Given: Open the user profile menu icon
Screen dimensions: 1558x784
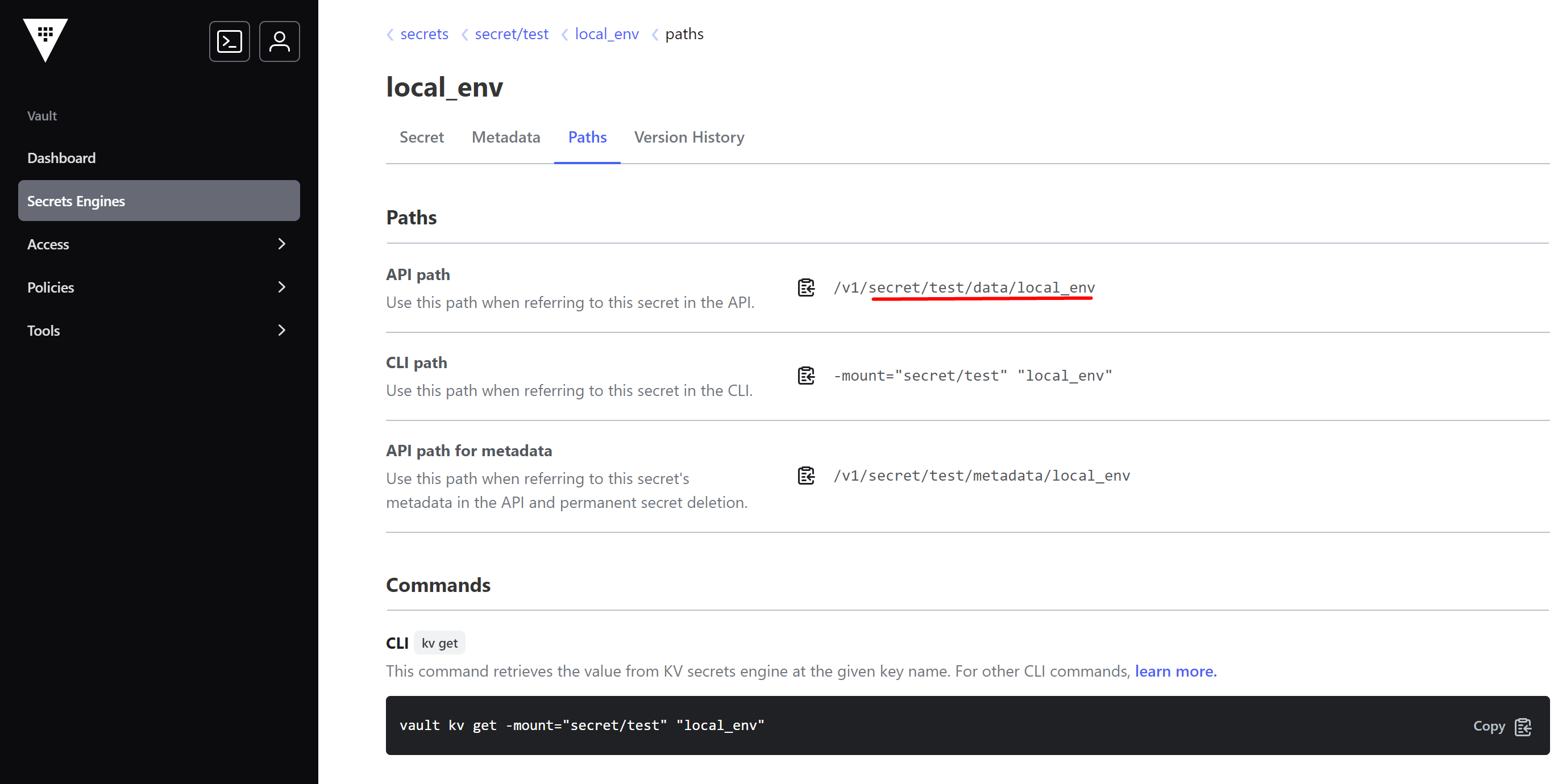Looking at the screenshot, I should [x=279, y=41].
